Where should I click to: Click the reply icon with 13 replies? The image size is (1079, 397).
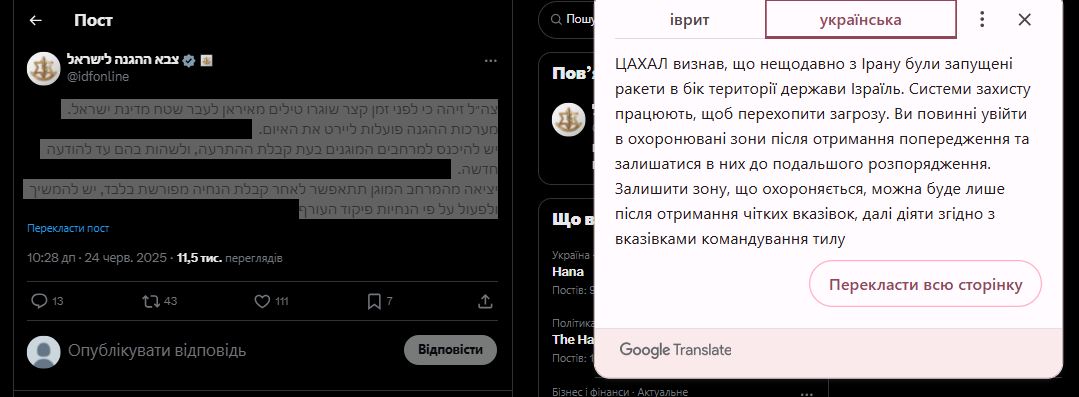tap(40, 301)
